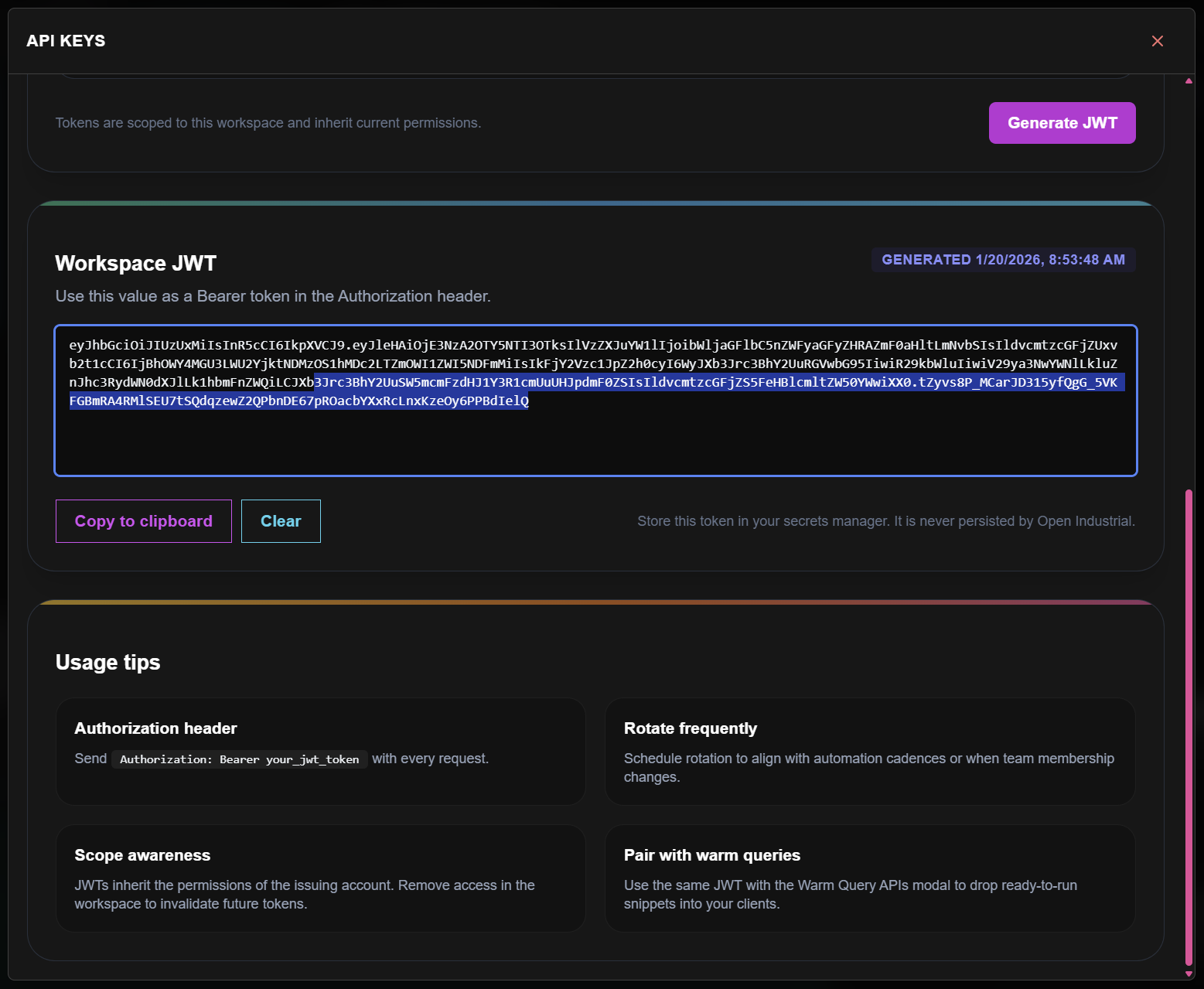Copy the JWT to clipboard
Image resolution: width=1204 pixels, height=989 pixels.
144,521
